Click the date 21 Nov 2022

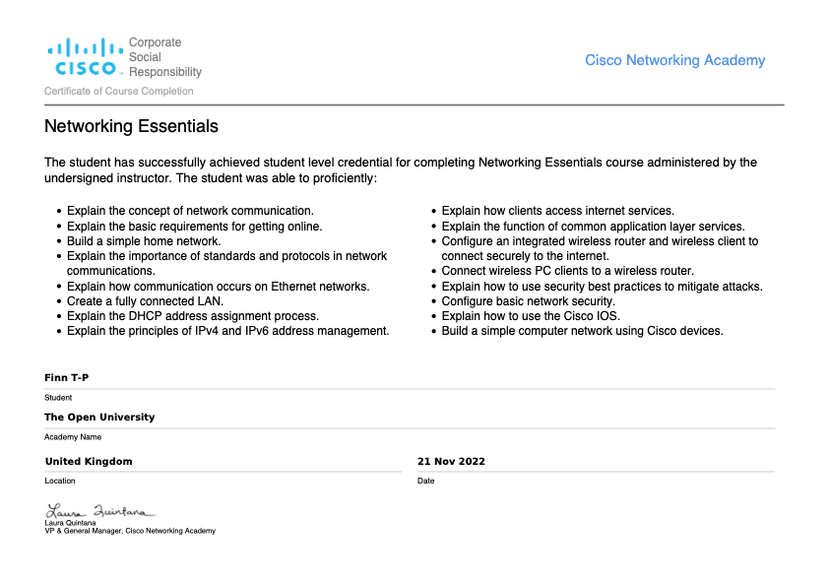click(x=450, y=461)
